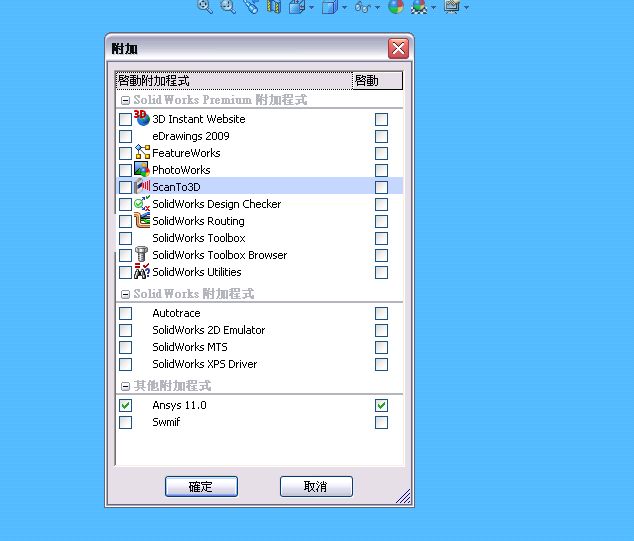
Task: Enable the eDrawings 2009 active checkbox
Action: (x=125, y=136)
